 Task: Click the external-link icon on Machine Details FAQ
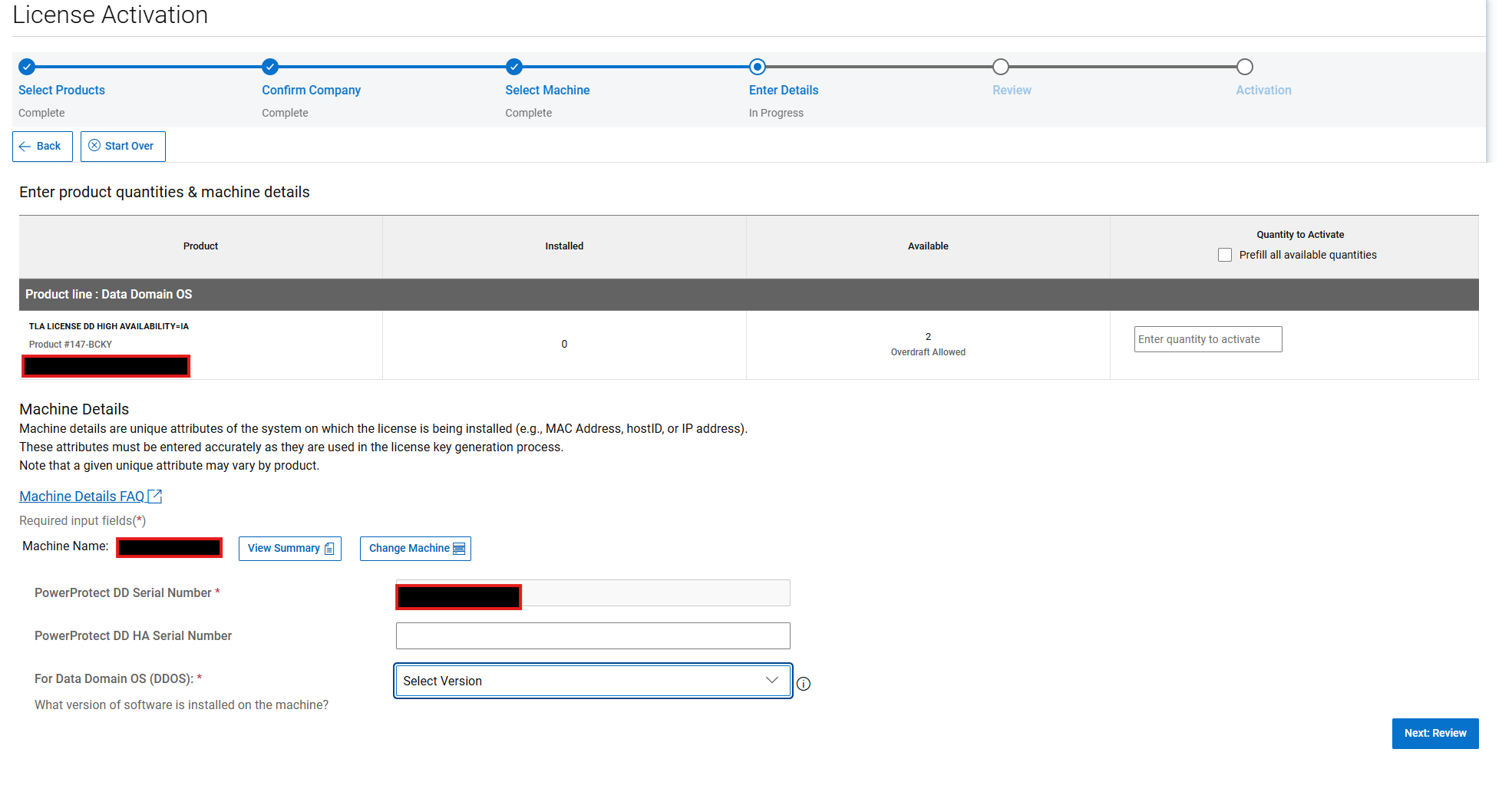pyautogui.click(x=156, y=496)
